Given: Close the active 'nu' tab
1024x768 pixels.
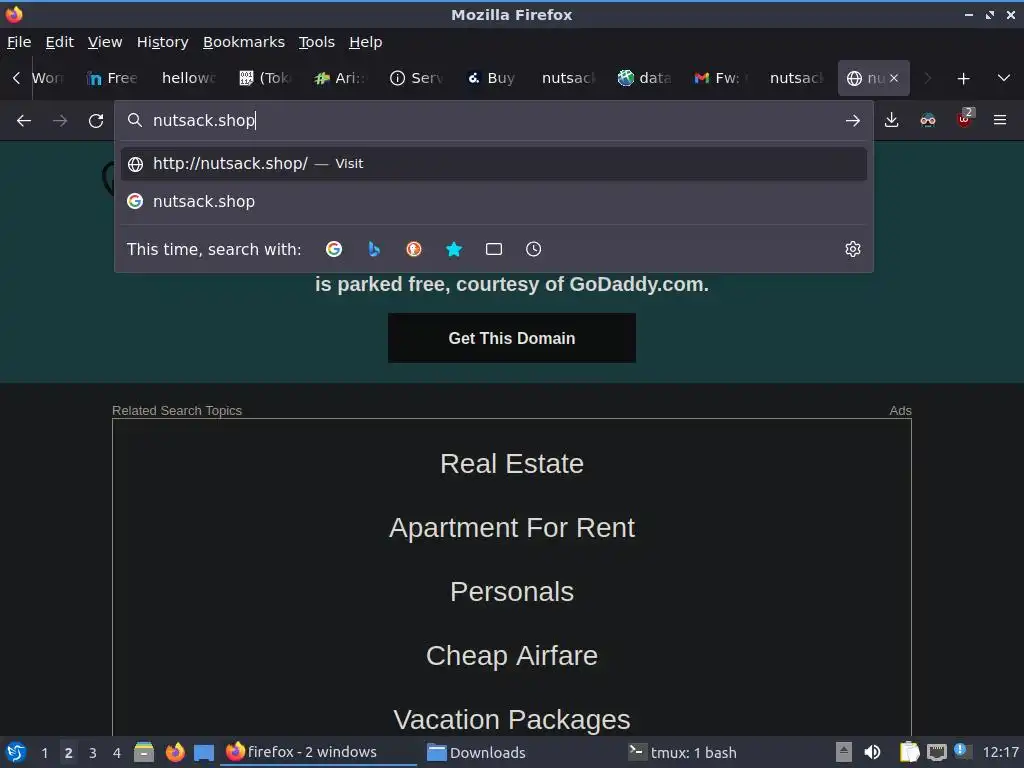Looking at the screenshot, I should pos(894,78).
